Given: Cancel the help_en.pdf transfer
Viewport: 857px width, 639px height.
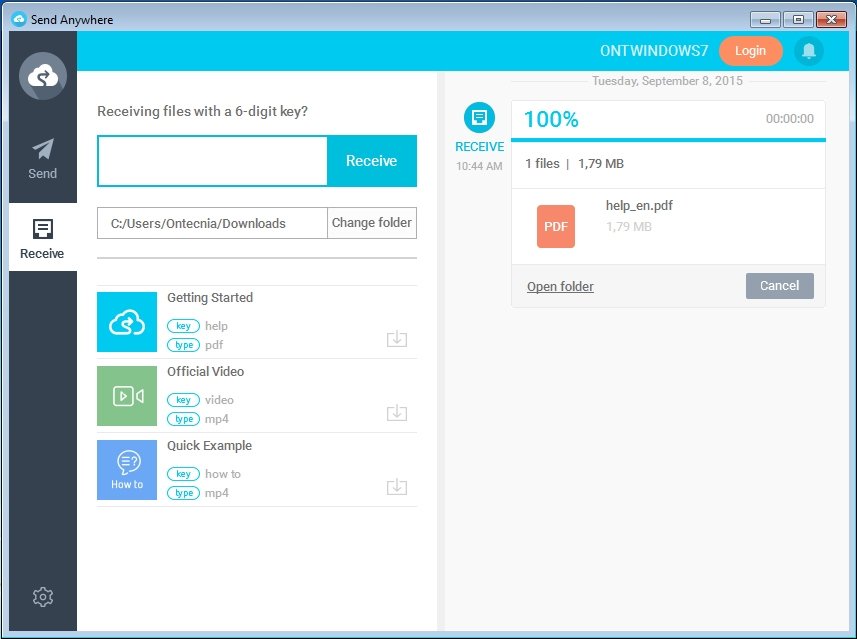Looking at the screenshot, I should (x=779, y=286).
